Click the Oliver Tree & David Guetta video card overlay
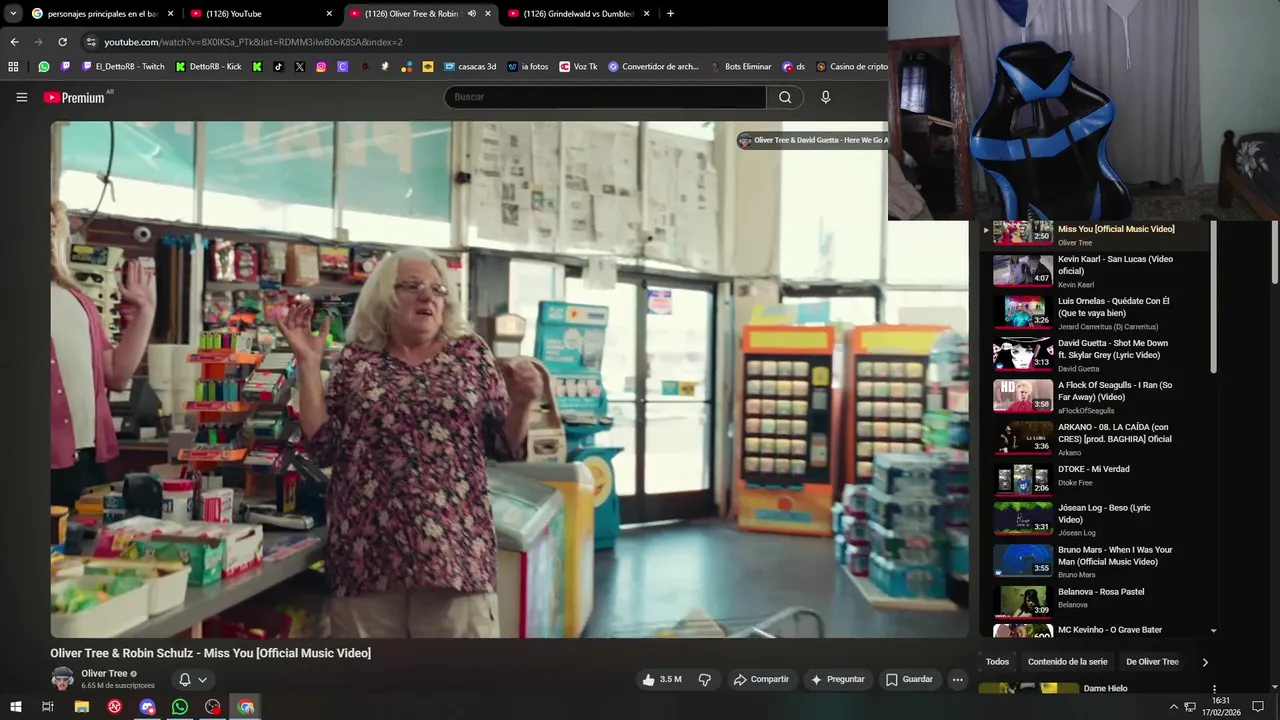This screenshot has height=720, width=1280. (x=812, y=141)
